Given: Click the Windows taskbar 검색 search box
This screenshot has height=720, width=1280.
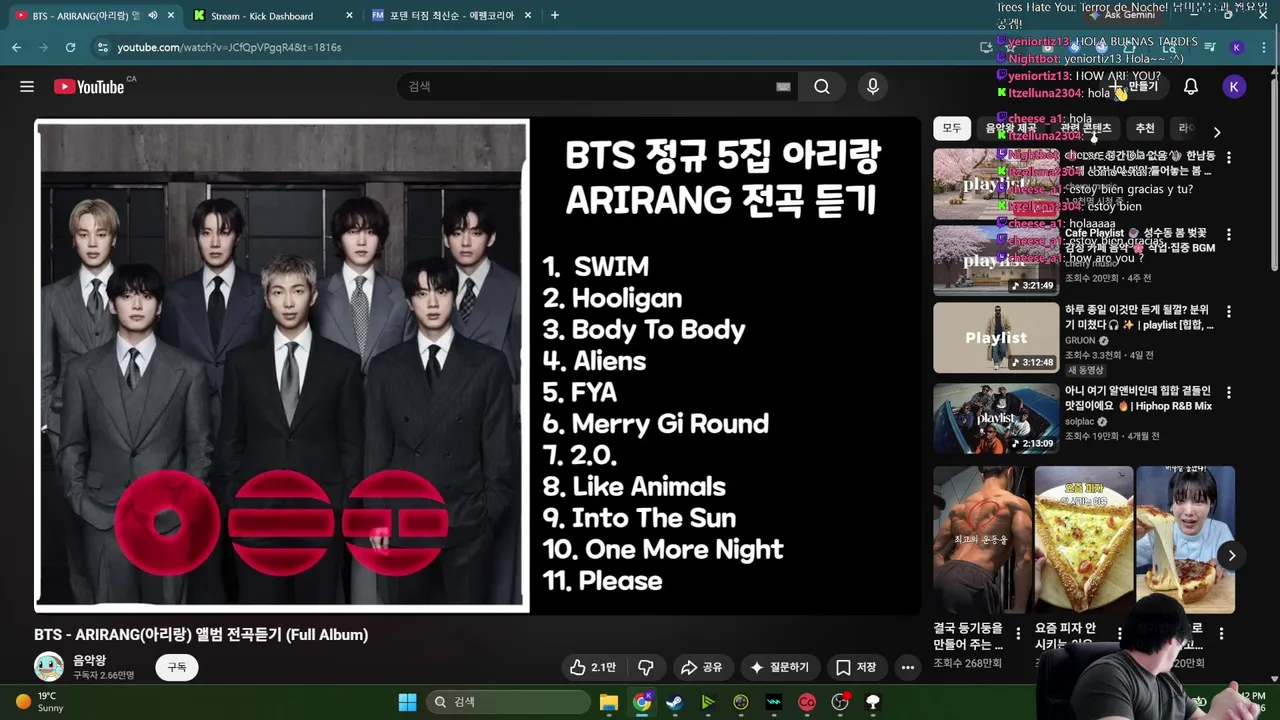Looking at the screenshot, I should (506, 702).
